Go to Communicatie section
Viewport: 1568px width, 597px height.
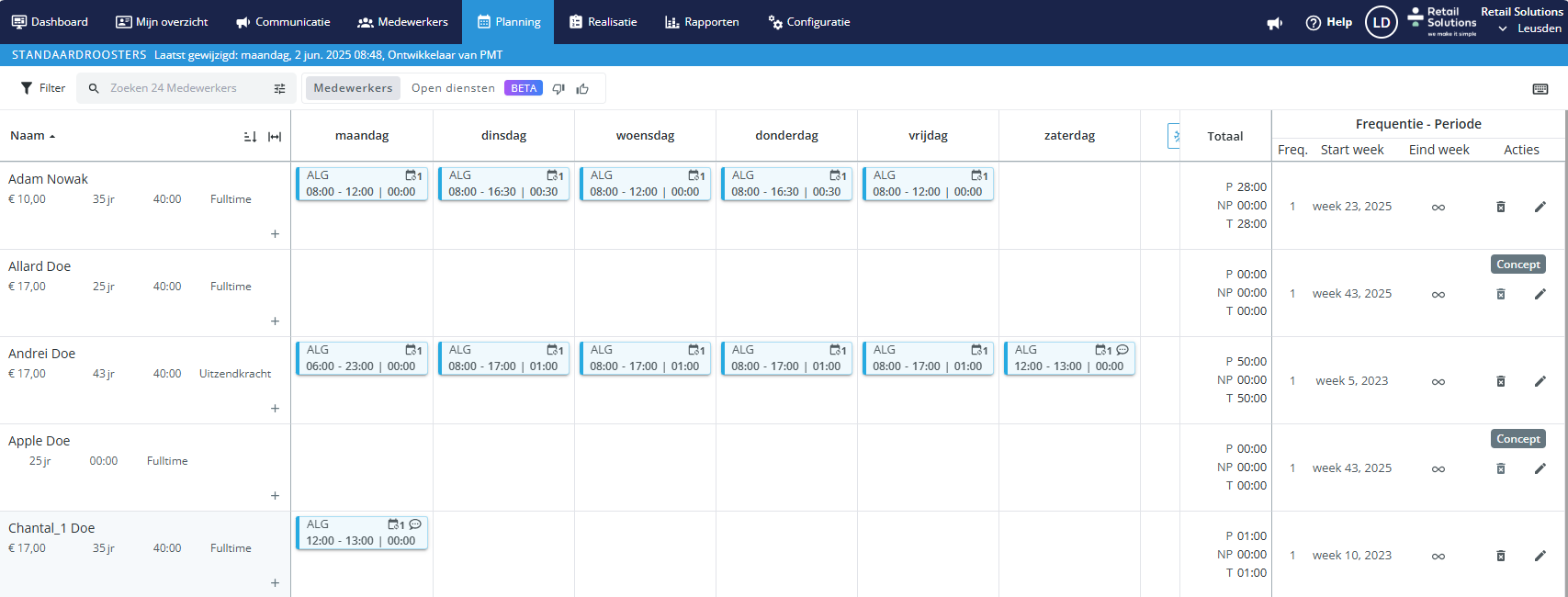(x=283, y=22)
